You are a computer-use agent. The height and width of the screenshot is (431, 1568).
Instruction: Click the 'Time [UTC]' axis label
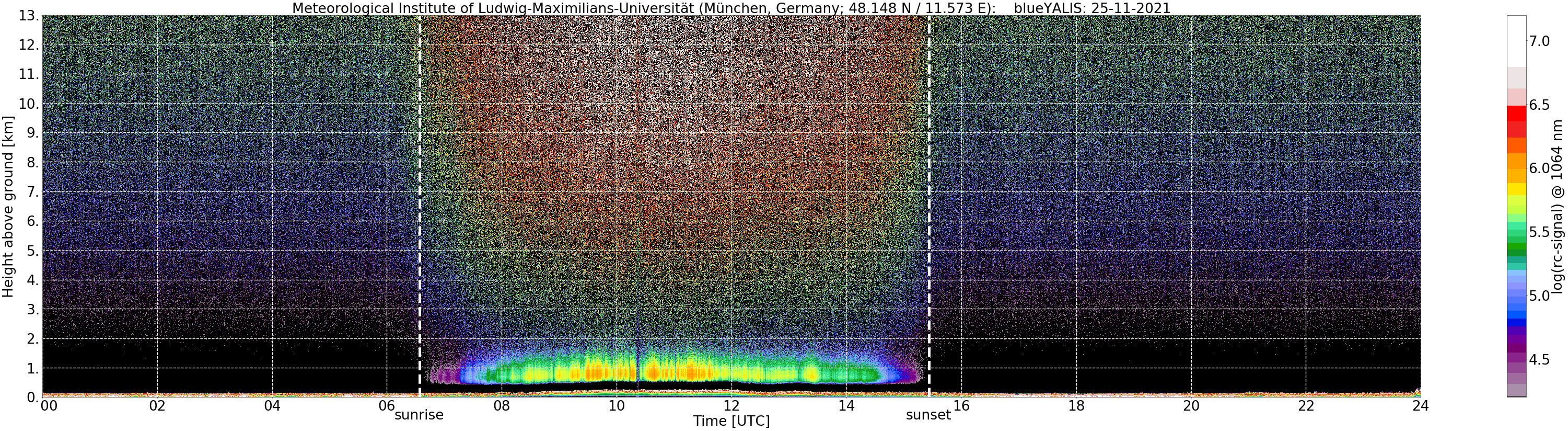731,421
